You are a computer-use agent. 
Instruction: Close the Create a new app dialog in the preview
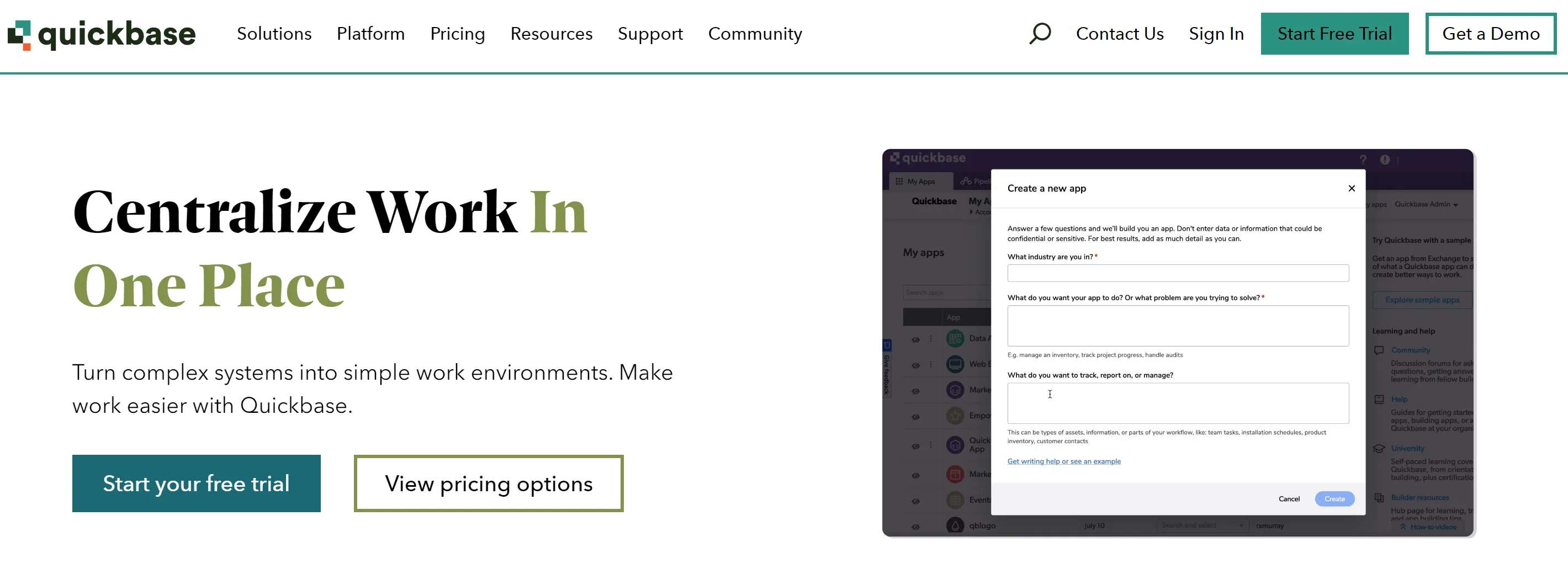coord(1352,188)
